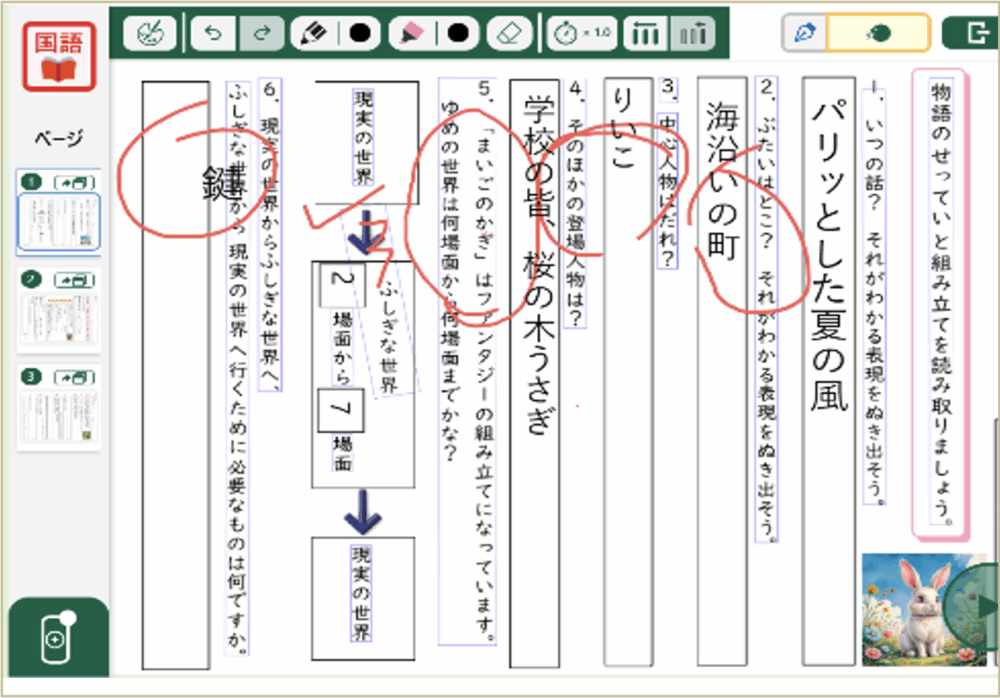This screenshot has width=1000, height=698.
Task: Click the undo arrow button
Action: coord(213,33)
